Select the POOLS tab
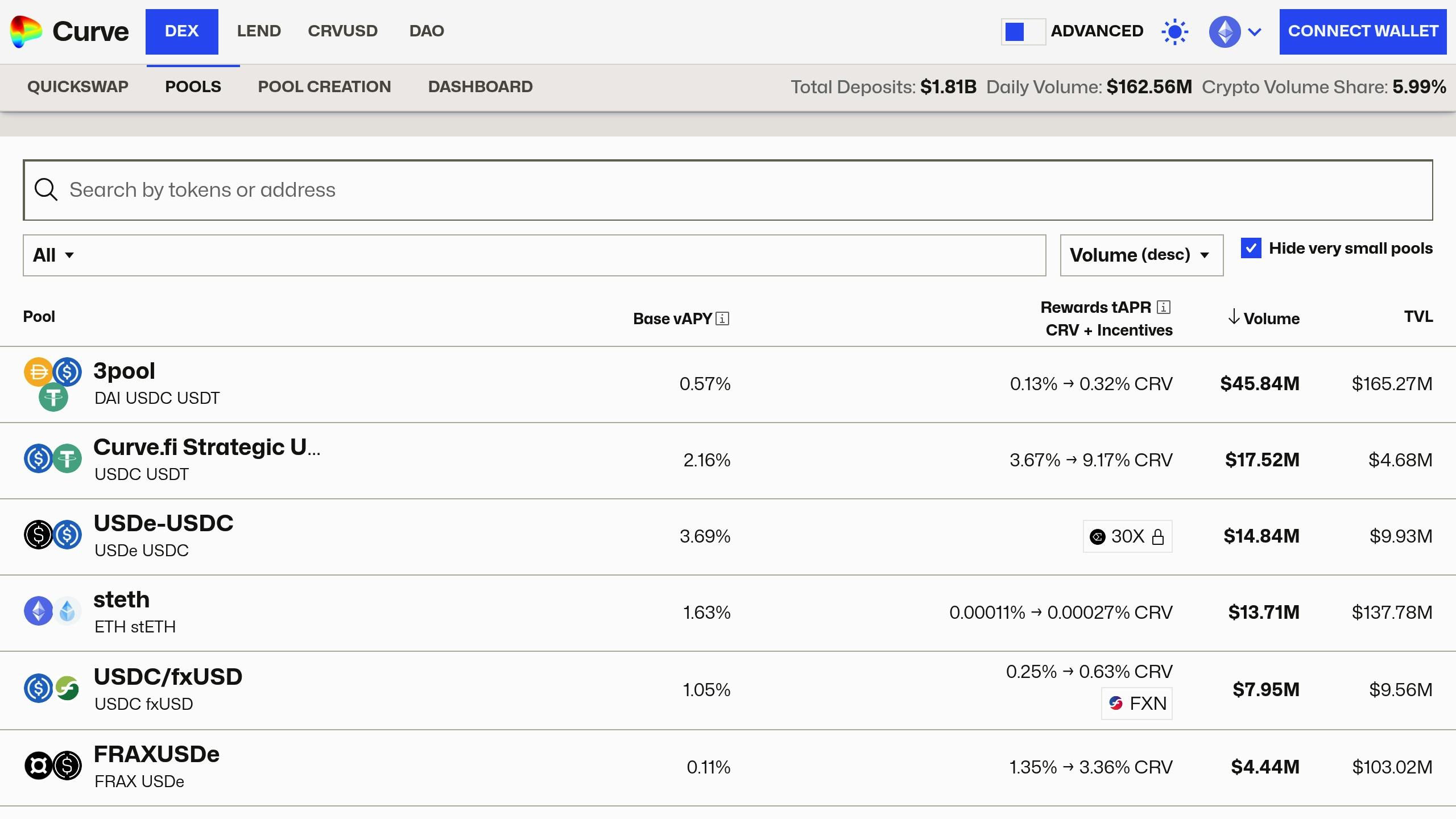Image resolution: width=1456 pixels, height=819 pixels. (193, 87)
